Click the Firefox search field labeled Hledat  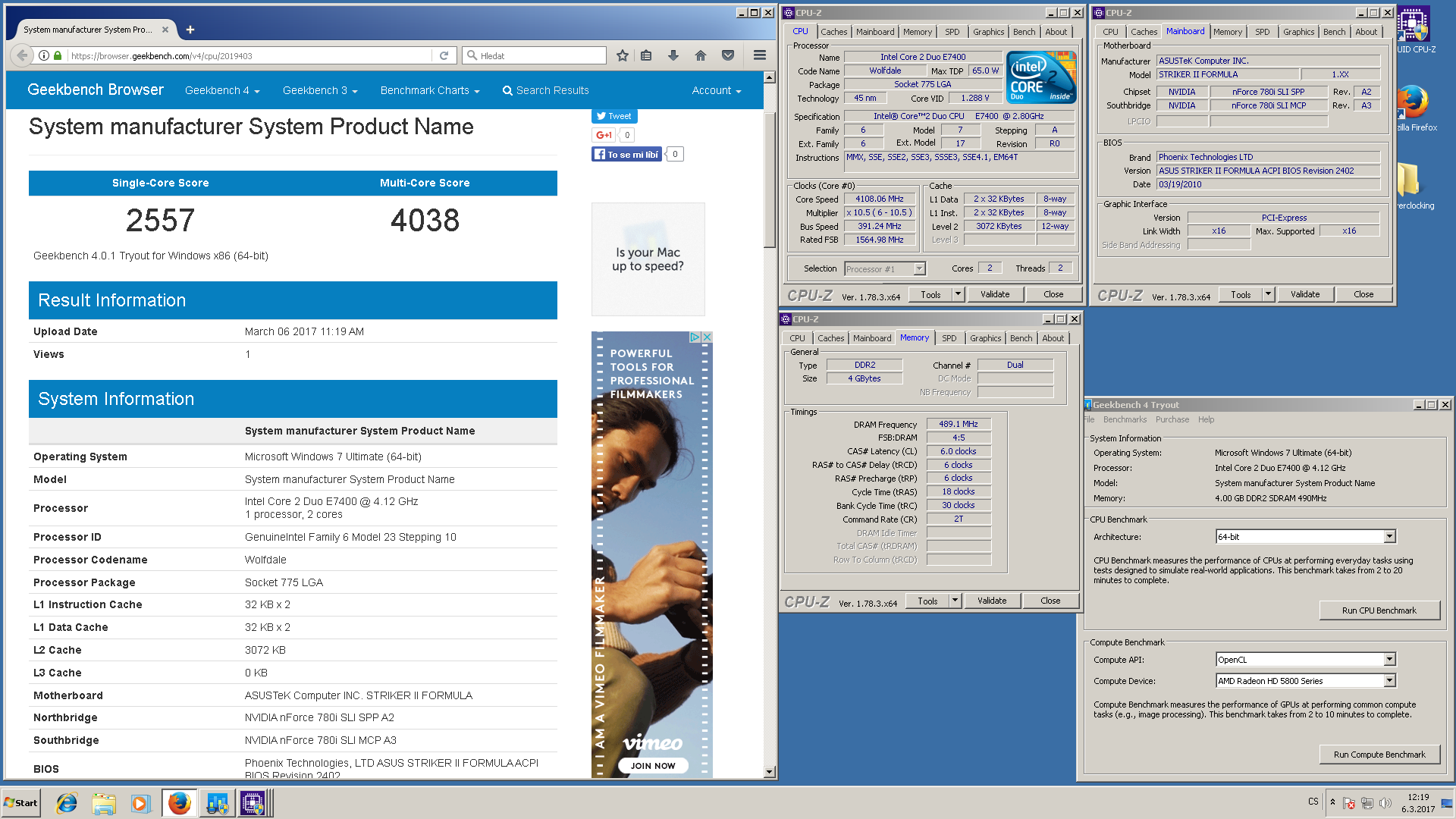pos(535,55)
